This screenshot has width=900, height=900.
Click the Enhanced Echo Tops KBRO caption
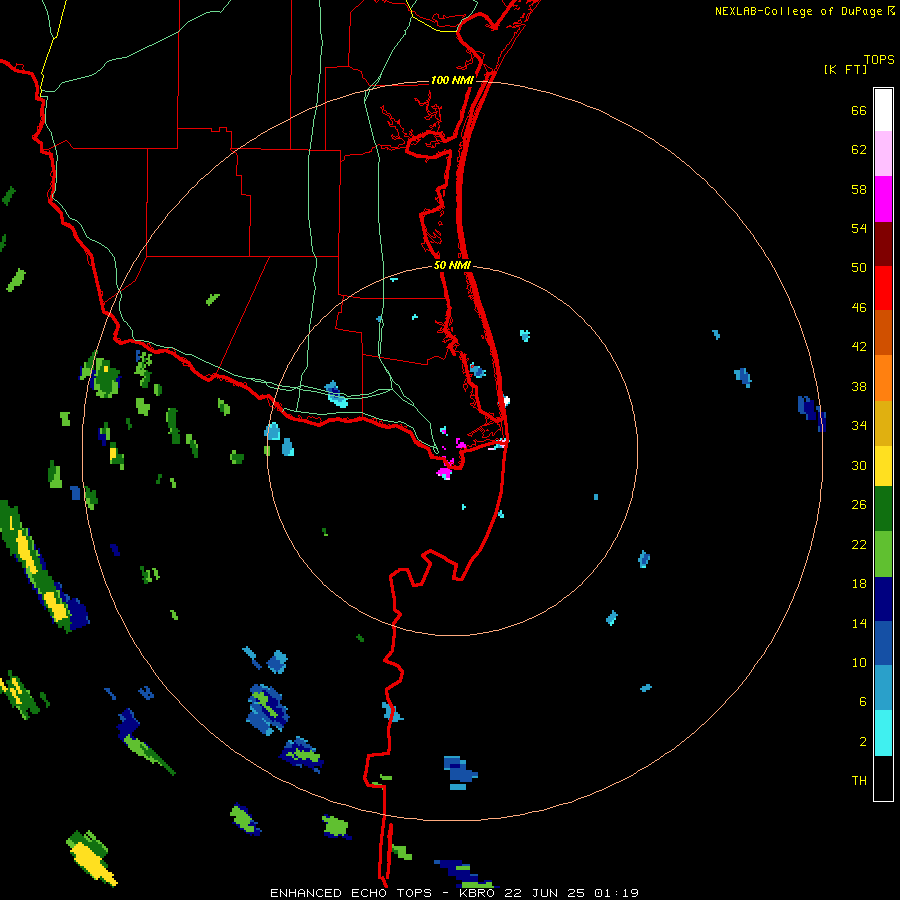(x=454, y=893)
